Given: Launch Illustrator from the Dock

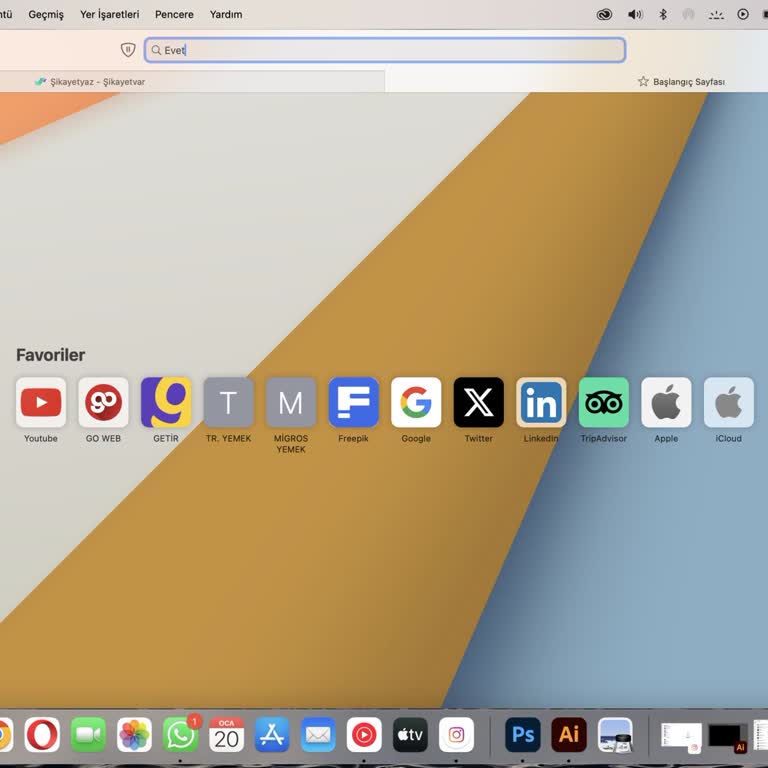Looking at the screenshot, I should (x=569, y=734).
